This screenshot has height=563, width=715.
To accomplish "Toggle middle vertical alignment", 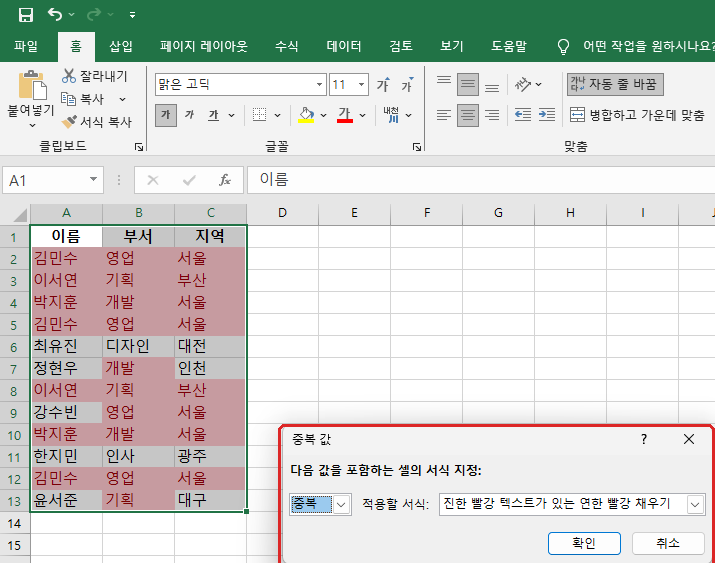I will (x=468, y=84).
